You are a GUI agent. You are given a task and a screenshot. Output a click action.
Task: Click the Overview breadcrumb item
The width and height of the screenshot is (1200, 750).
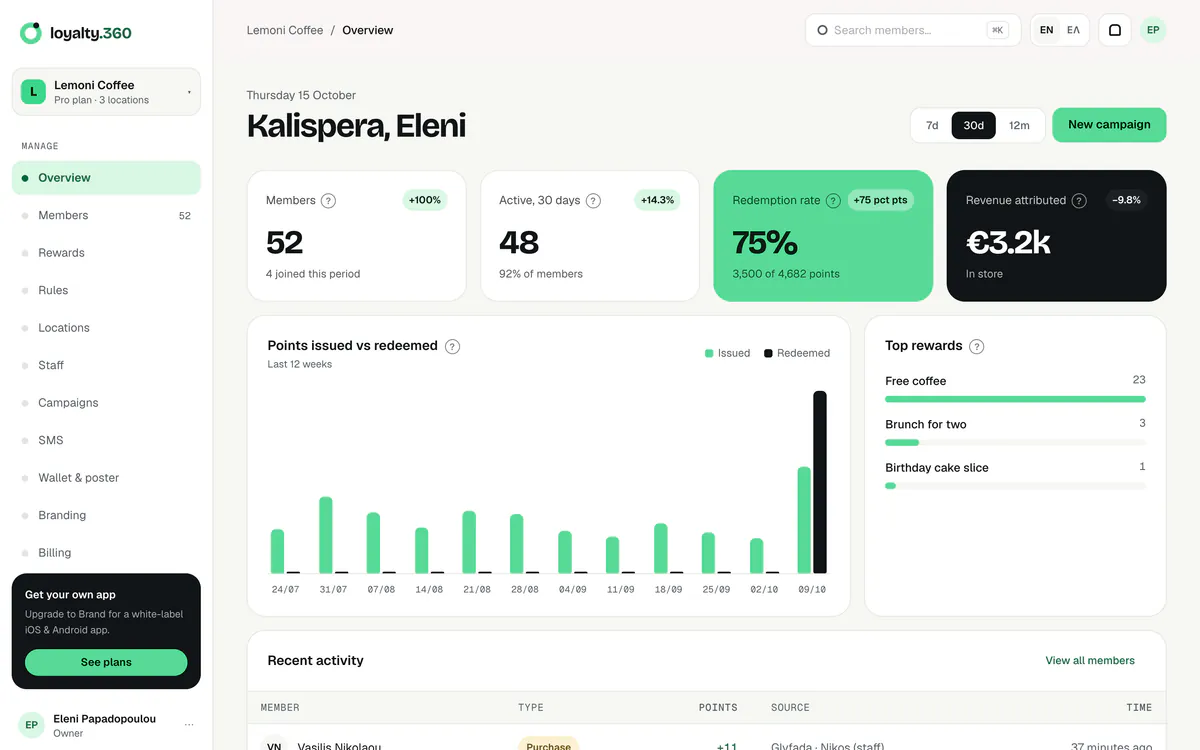click(x=368, y=30)
